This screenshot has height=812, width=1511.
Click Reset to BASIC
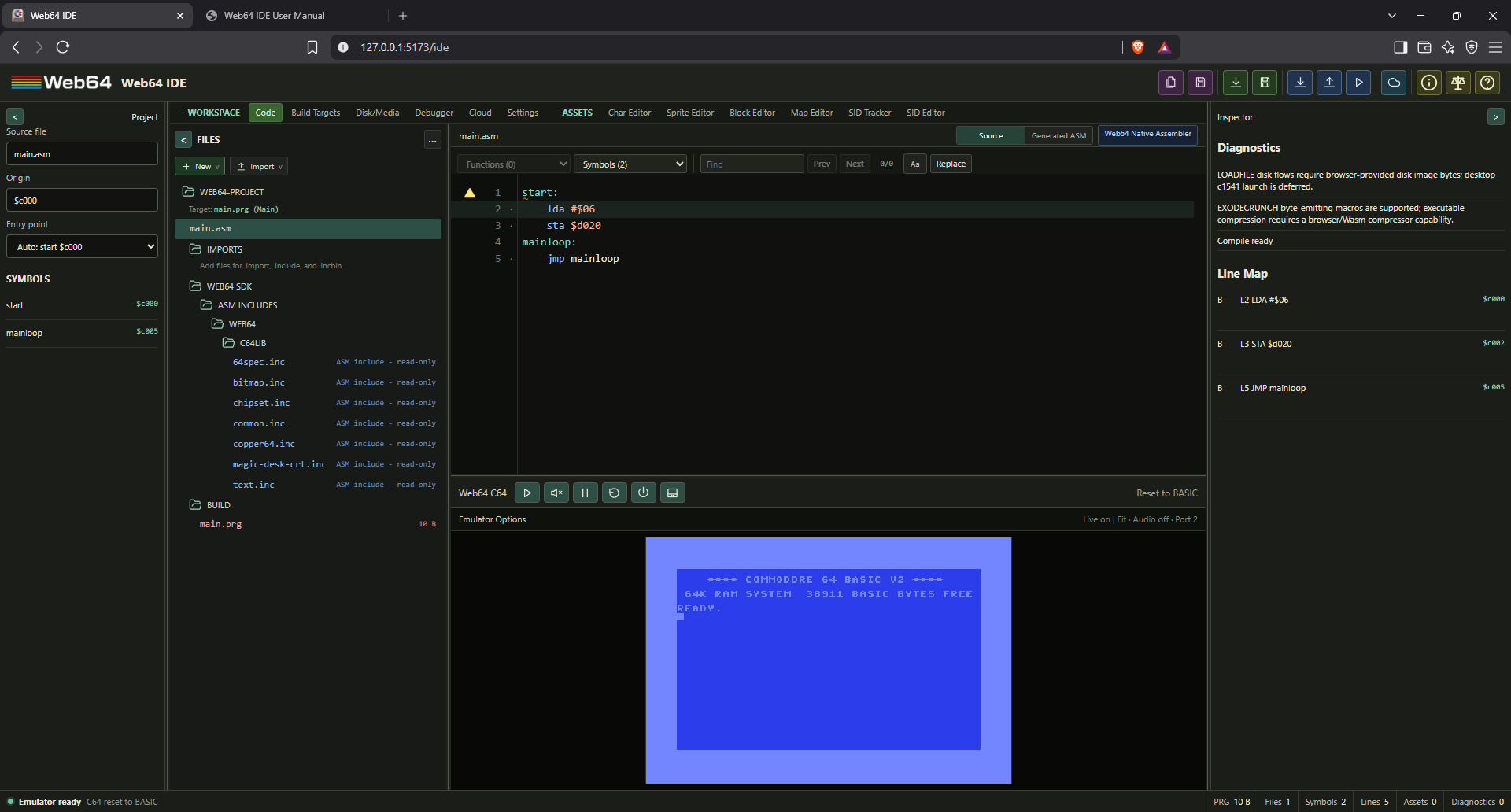pyautogui.click(x=1166, y=493)
